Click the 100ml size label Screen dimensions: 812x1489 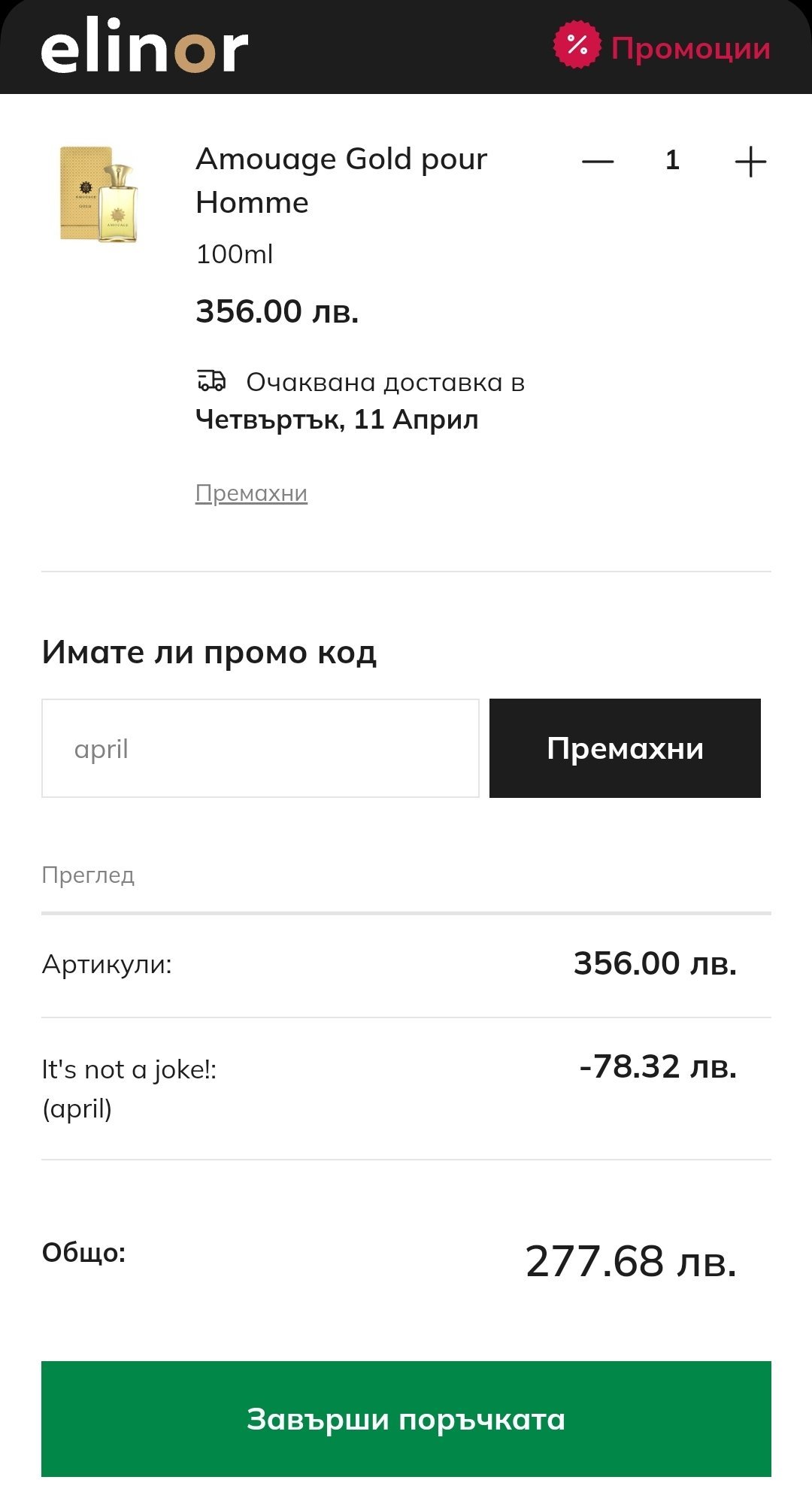click(234, 254)
